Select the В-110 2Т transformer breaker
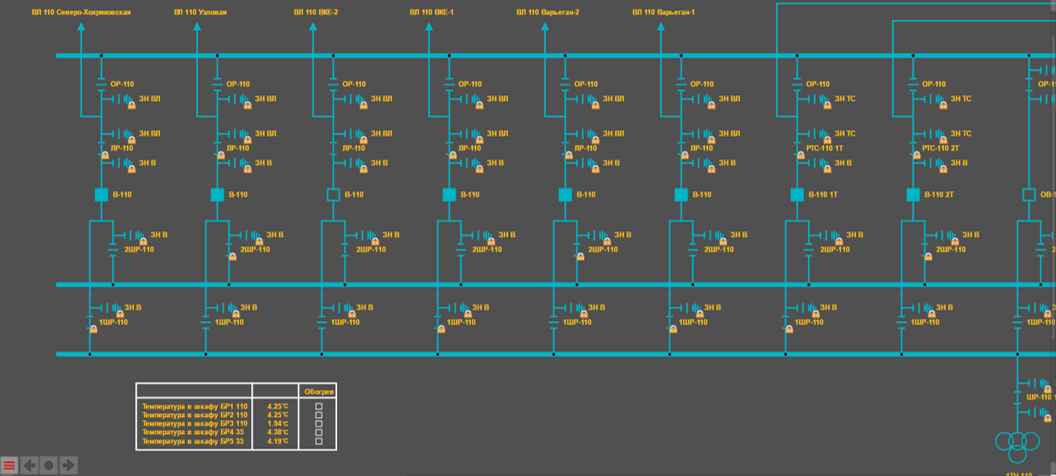Viewport: 1056px width, 476px height. (x=913, y=195)
